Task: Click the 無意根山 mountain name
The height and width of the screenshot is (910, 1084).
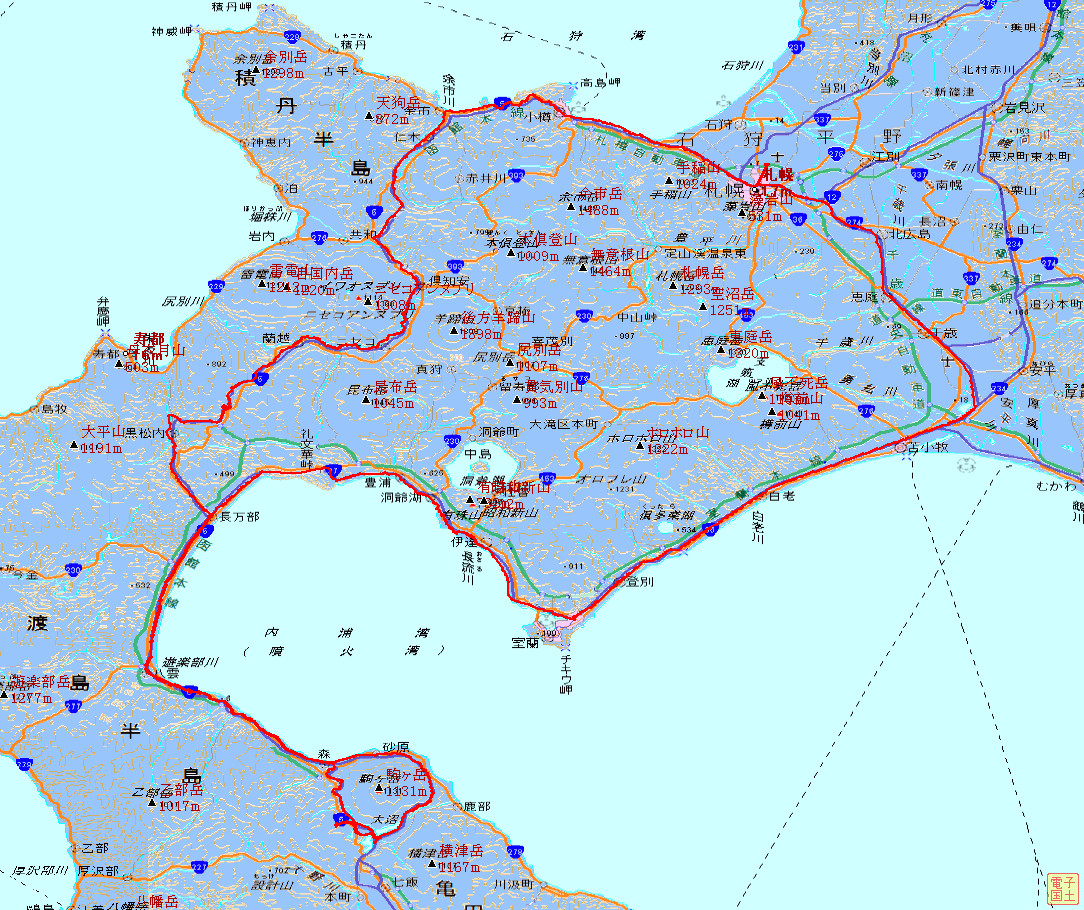Action: coord(620,255)
